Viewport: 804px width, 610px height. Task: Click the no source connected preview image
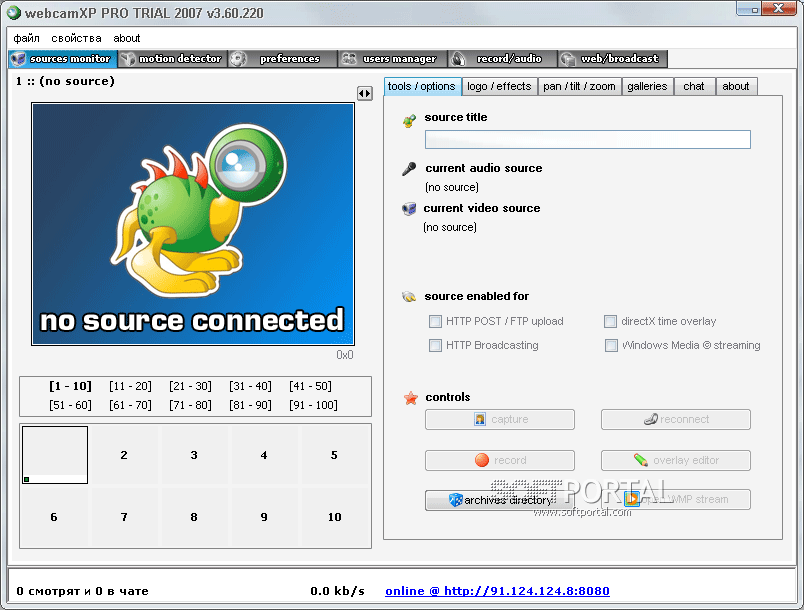pyautogui.click(x=193, y=224)
